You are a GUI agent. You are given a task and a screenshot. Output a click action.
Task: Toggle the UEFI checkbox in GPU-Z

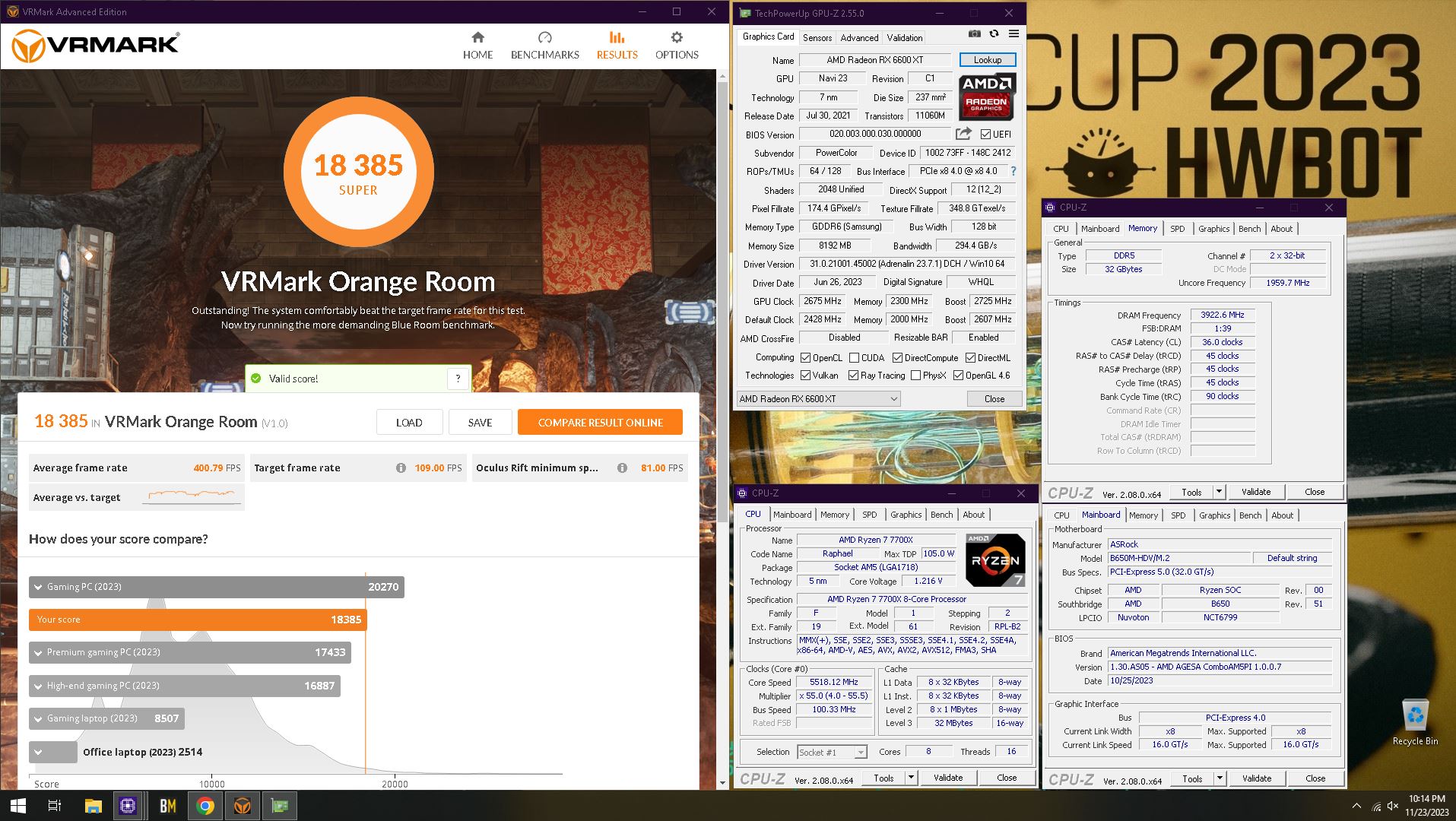pos(985,135)
